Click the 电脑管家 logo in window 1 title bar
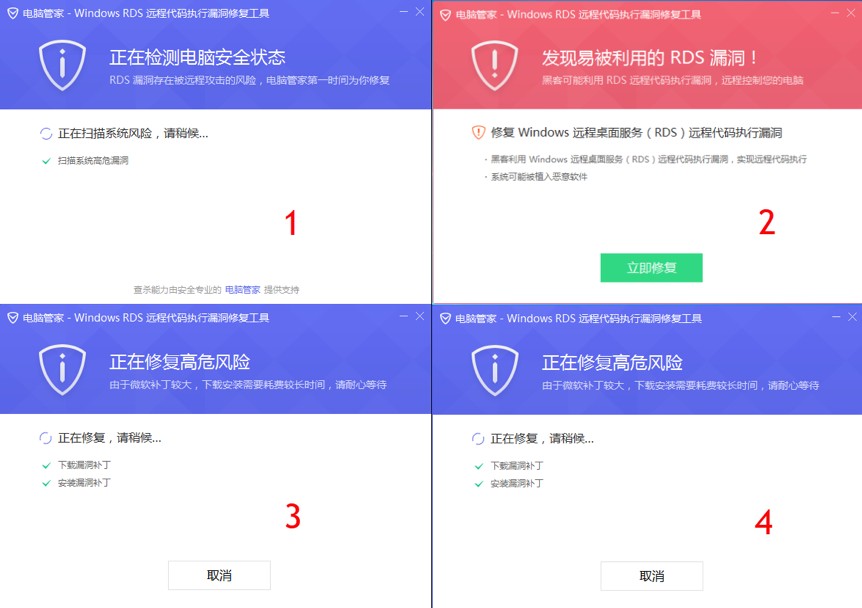The width and height of the screenshot is (862, 608). (13, 13)
